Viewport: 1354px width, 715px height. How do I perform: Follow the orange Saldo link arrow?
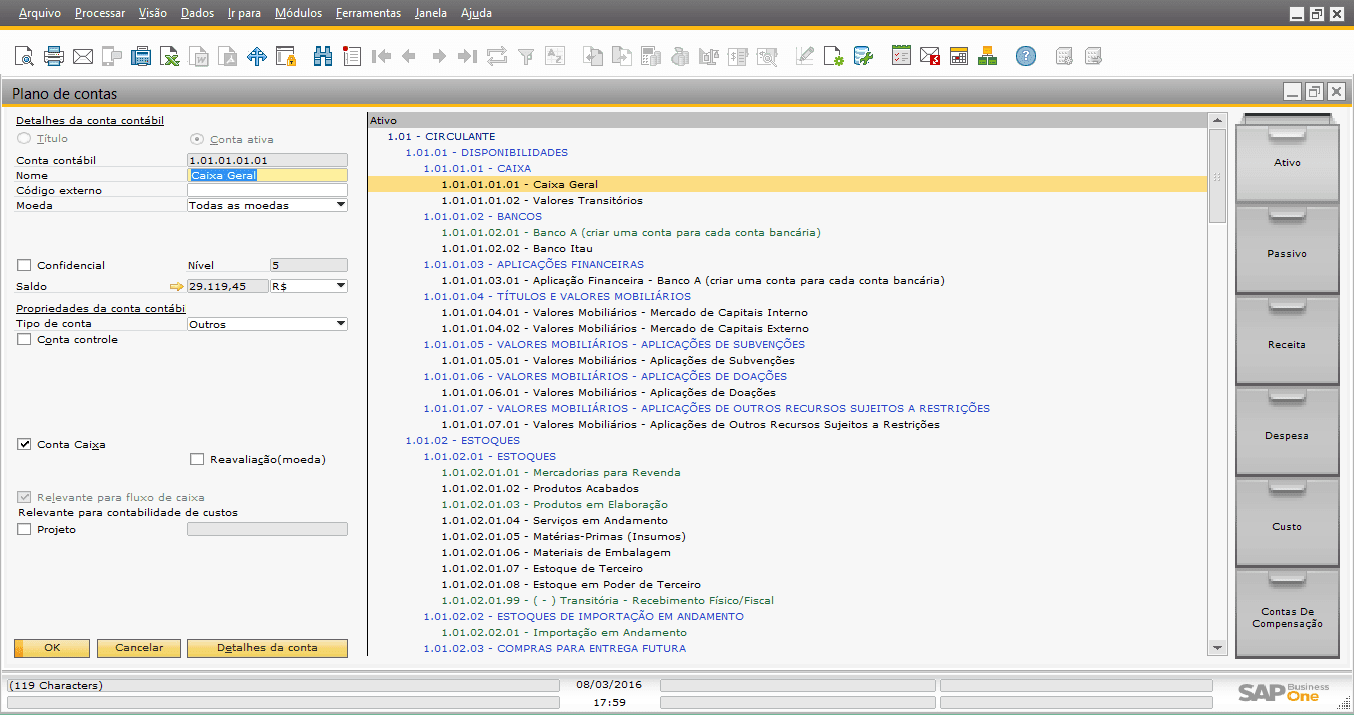[178, 286]
